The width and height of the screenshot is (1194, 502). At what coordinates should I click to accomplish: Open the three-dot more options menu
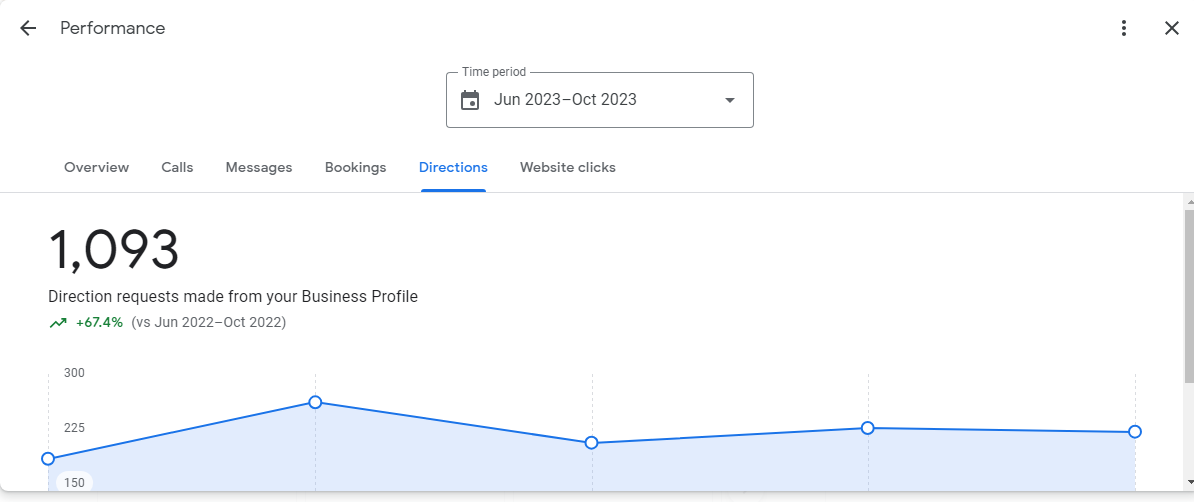pyautogui.click(x=1124, y=28)
